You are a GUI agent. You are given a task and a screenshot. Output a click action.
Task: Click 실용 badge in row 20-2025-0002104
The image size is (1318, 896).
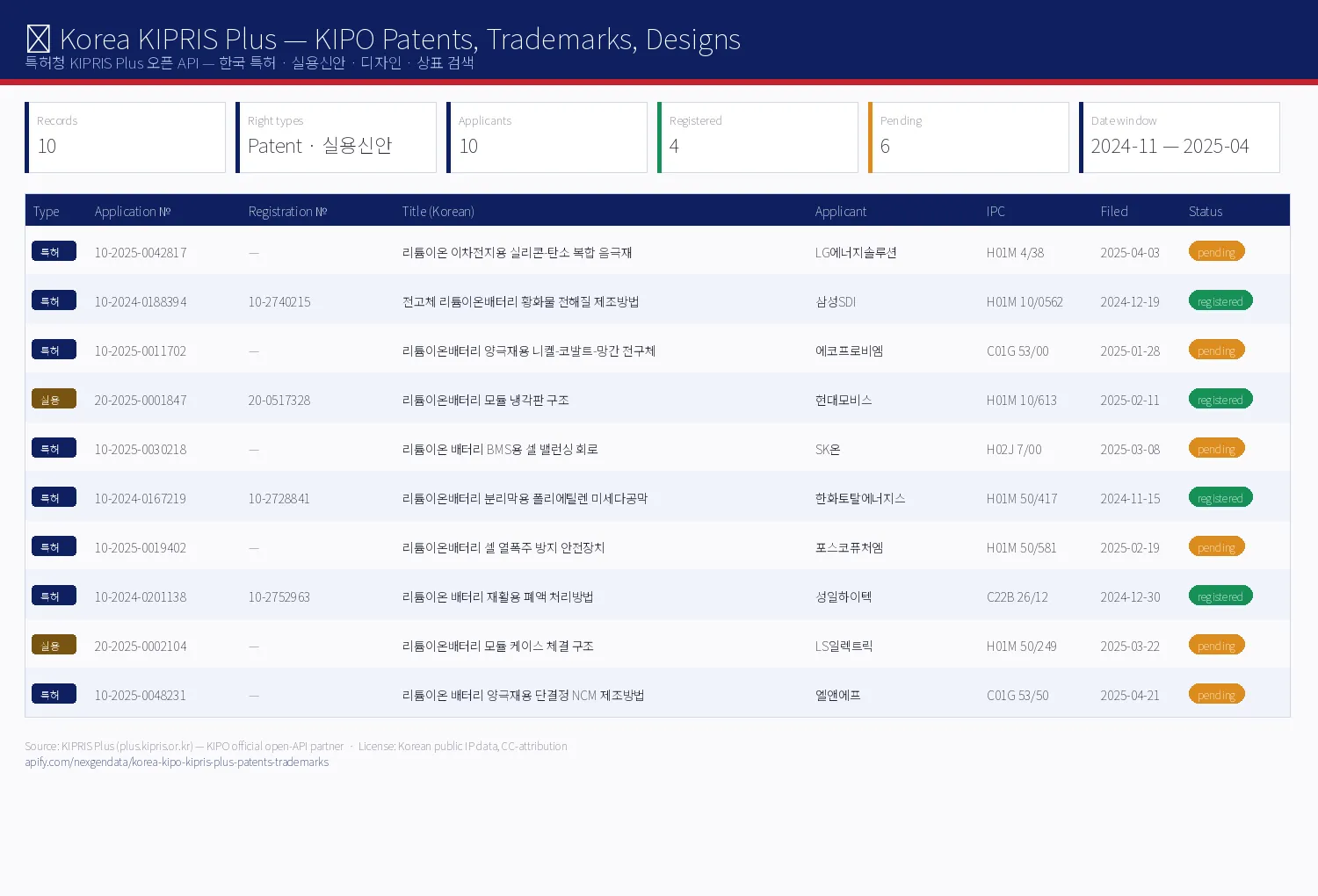[x=54, y=645]
